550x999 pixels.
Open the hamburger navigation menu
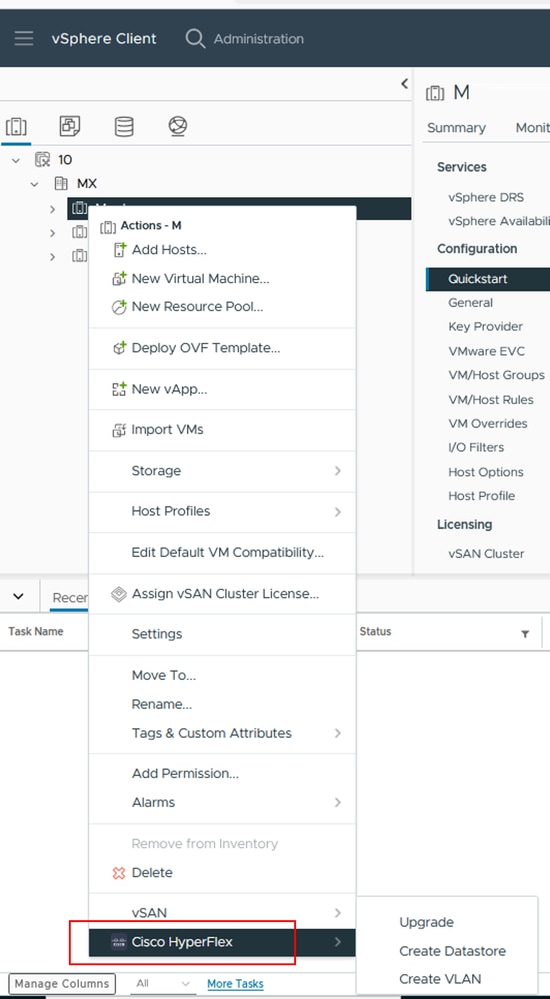pos(24,38)
